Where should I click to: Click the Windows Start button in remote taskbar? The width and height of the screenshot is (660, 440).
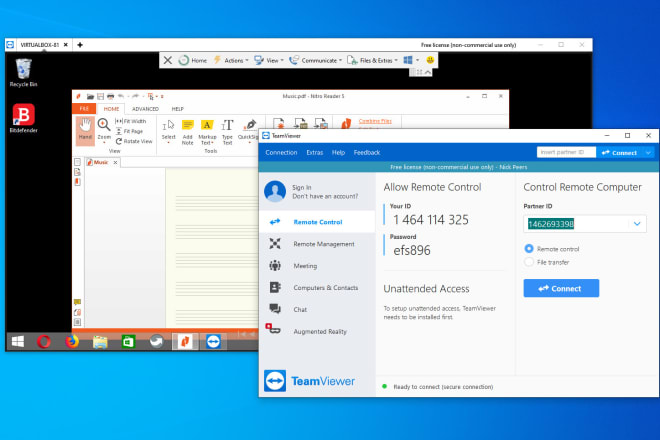pyautogui.click(x=18, y=341)
